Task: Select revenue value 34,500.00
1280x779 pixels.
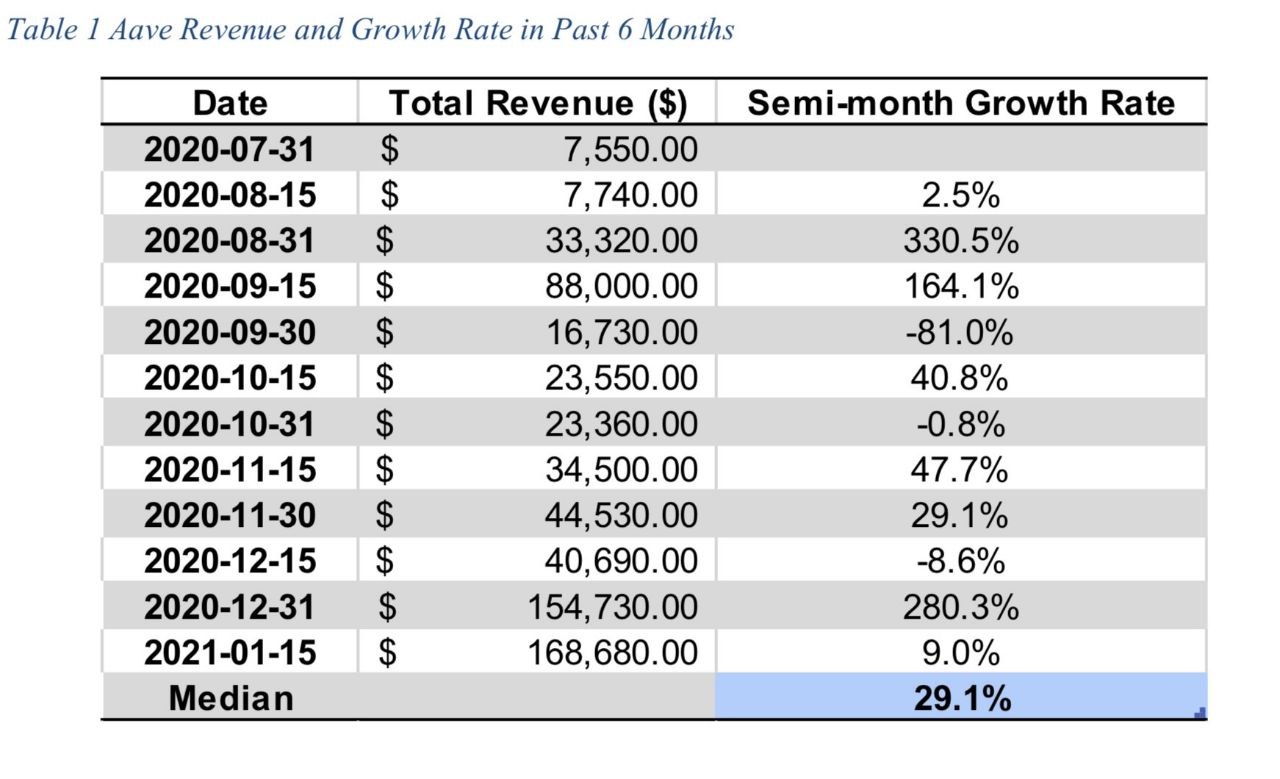Action: click(x=621, y=470)
